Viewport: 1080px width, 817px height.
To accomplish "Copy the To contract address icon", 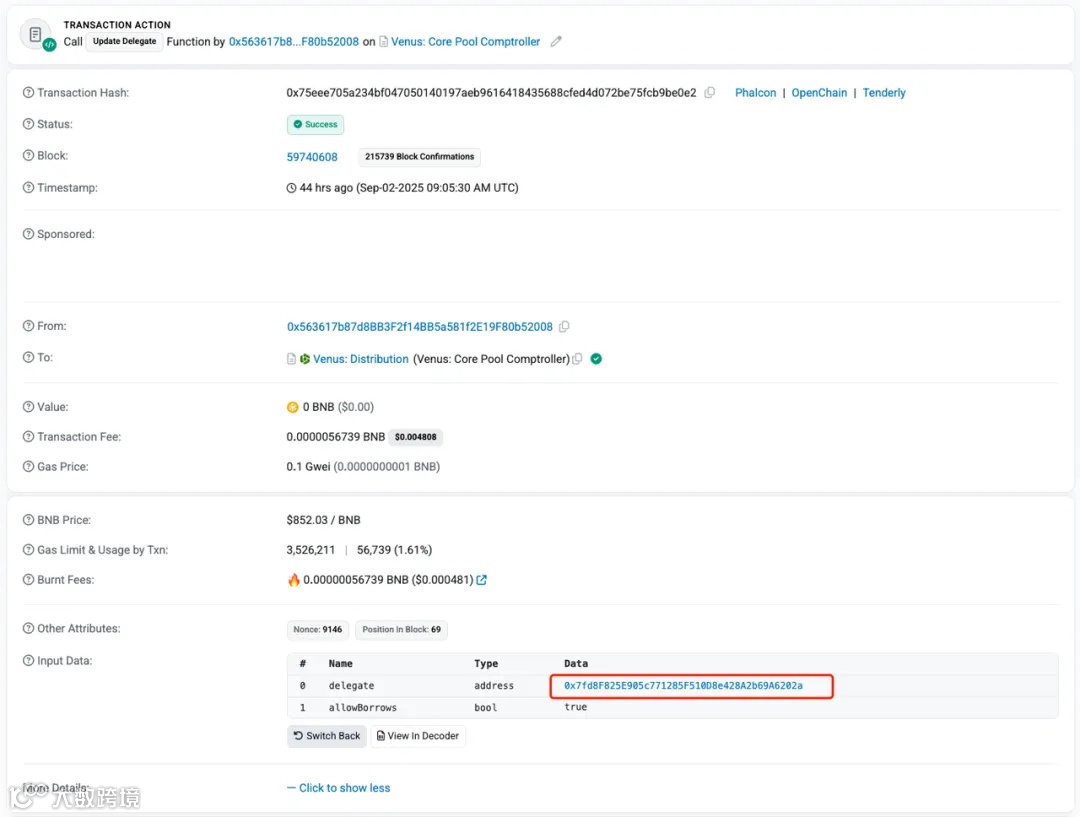I will coord(577,358).
